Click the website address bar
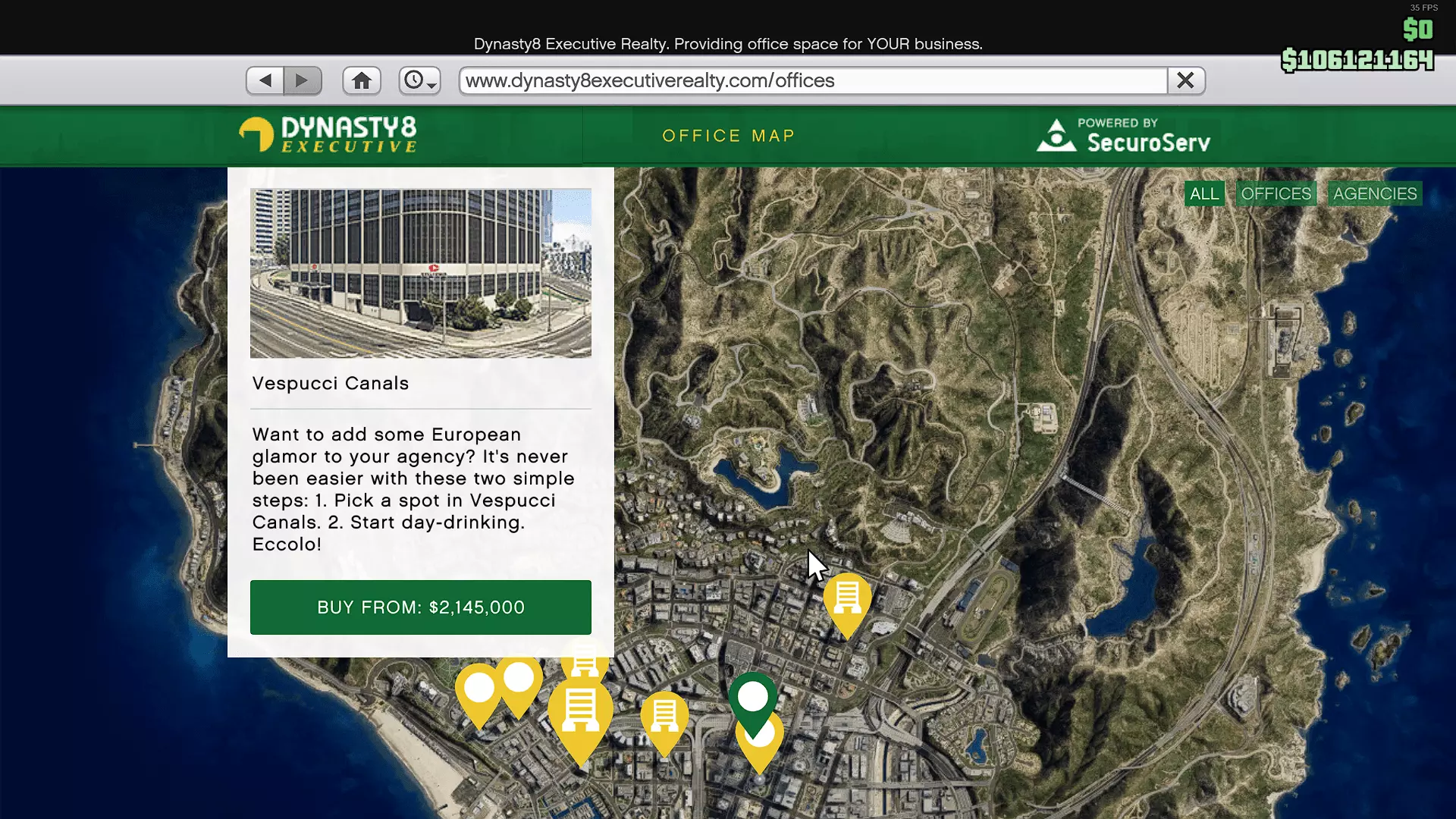Image resolution: width=1456 pixels, height=819 pixels. click(x=811, y=80)
